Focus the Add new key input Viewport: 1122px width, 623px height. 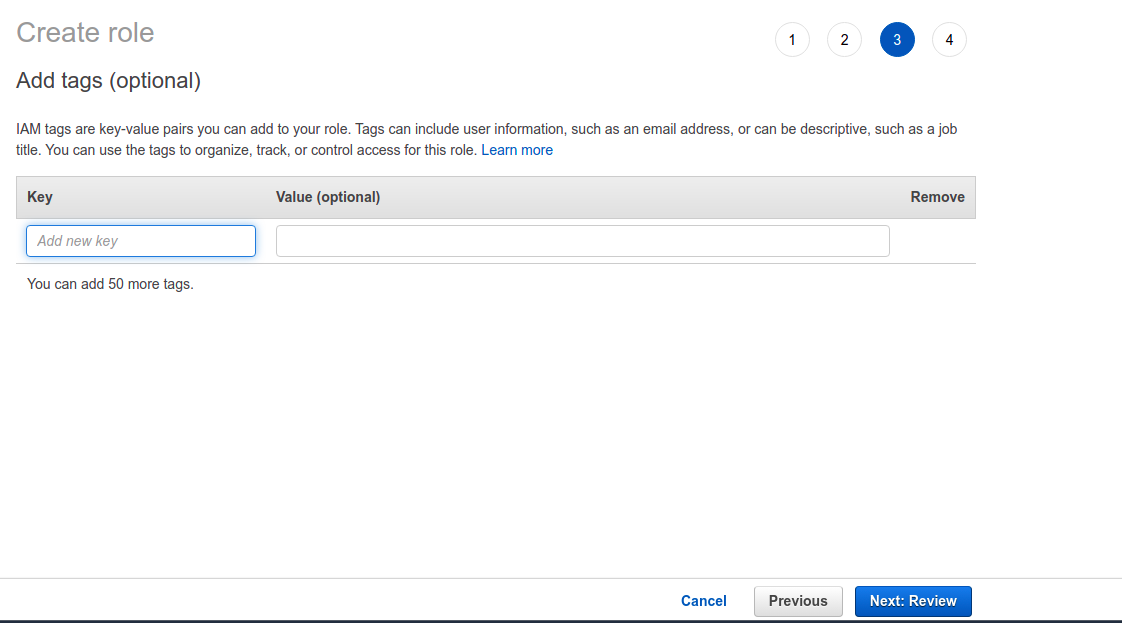coord(141,241)
